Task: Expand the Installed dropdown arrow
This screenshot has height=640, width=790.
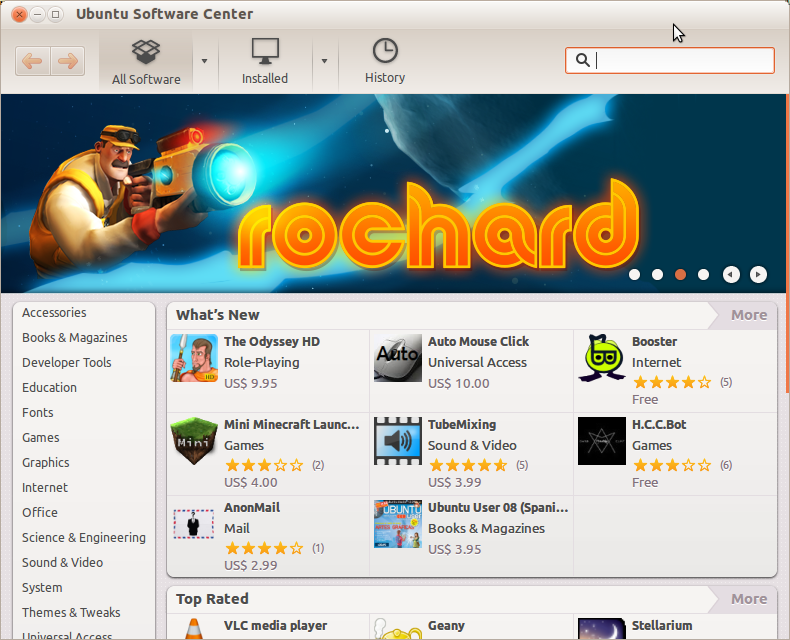Action: (324, 61)
